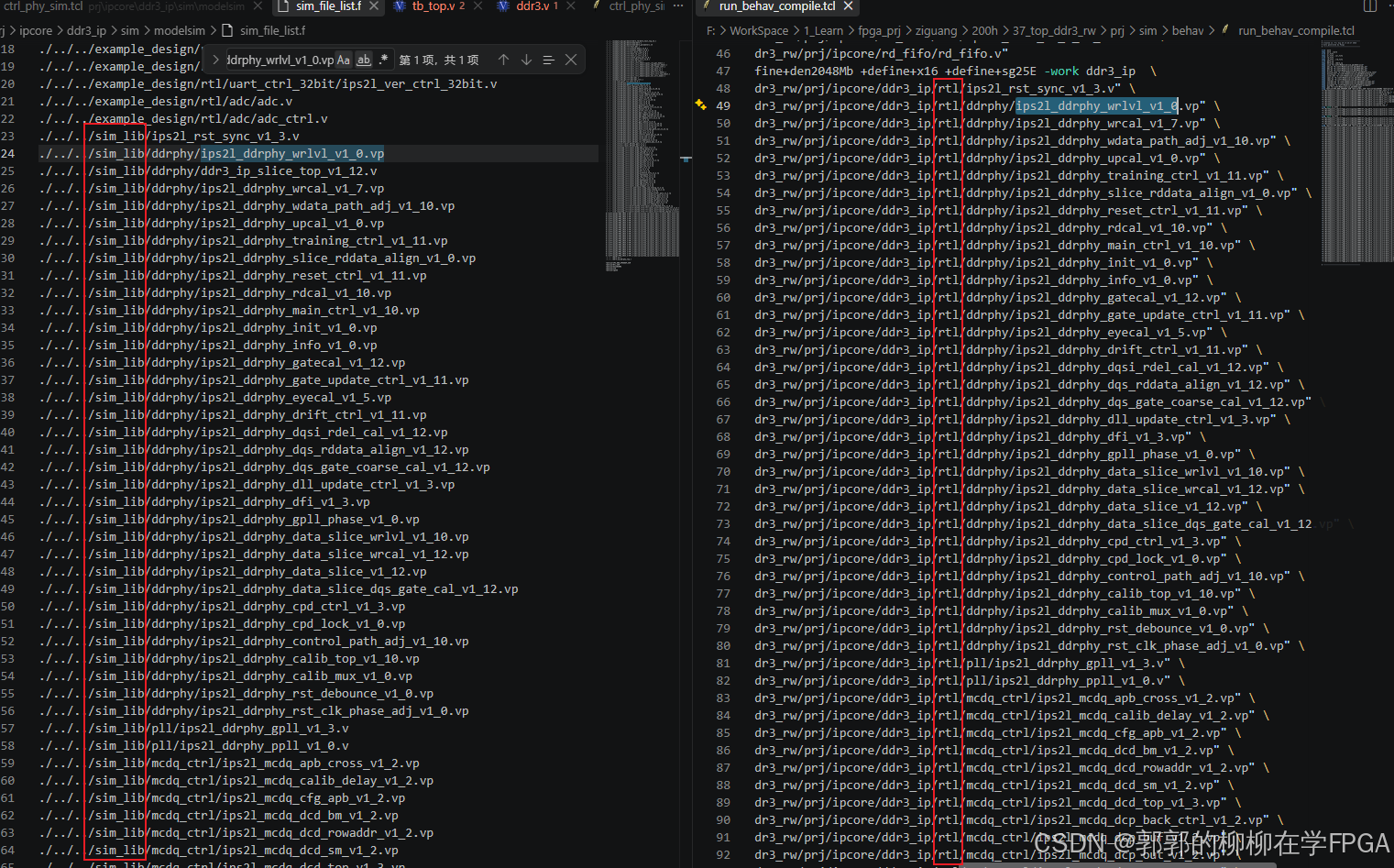
Task: Close the ddr3.v tab
Action: 571,6
